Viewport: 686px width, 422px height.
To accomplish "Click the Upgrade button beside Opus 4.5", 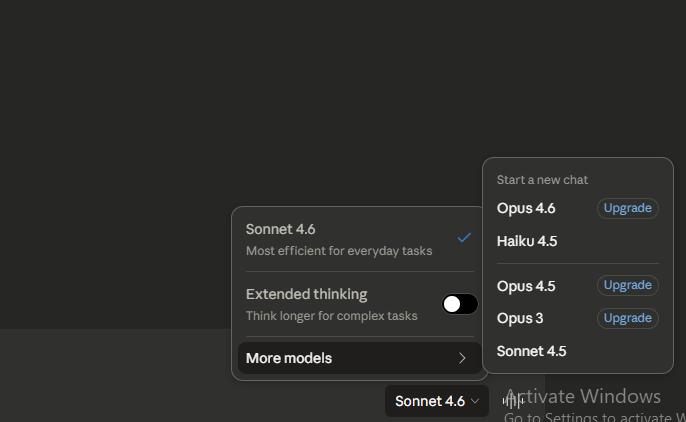I will [x=627, y=285].
